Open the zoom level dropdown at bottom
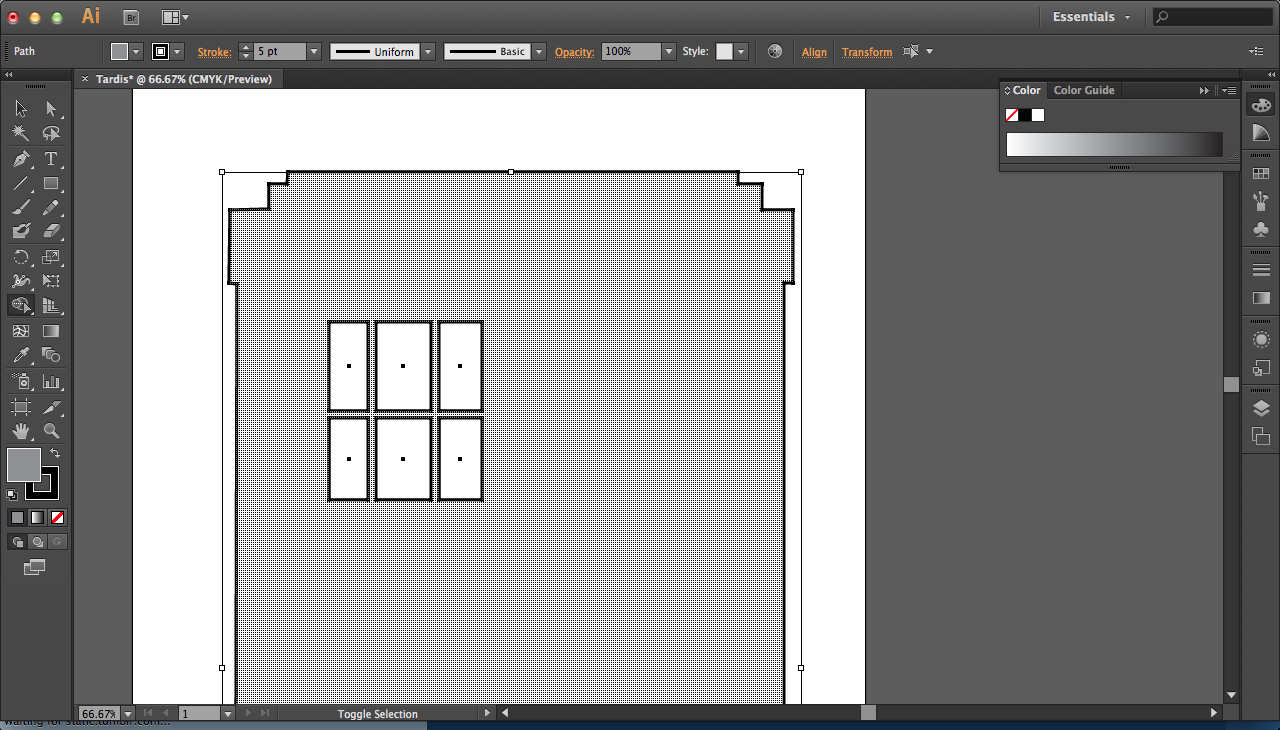1280x730 pixels. click(127, 713)
